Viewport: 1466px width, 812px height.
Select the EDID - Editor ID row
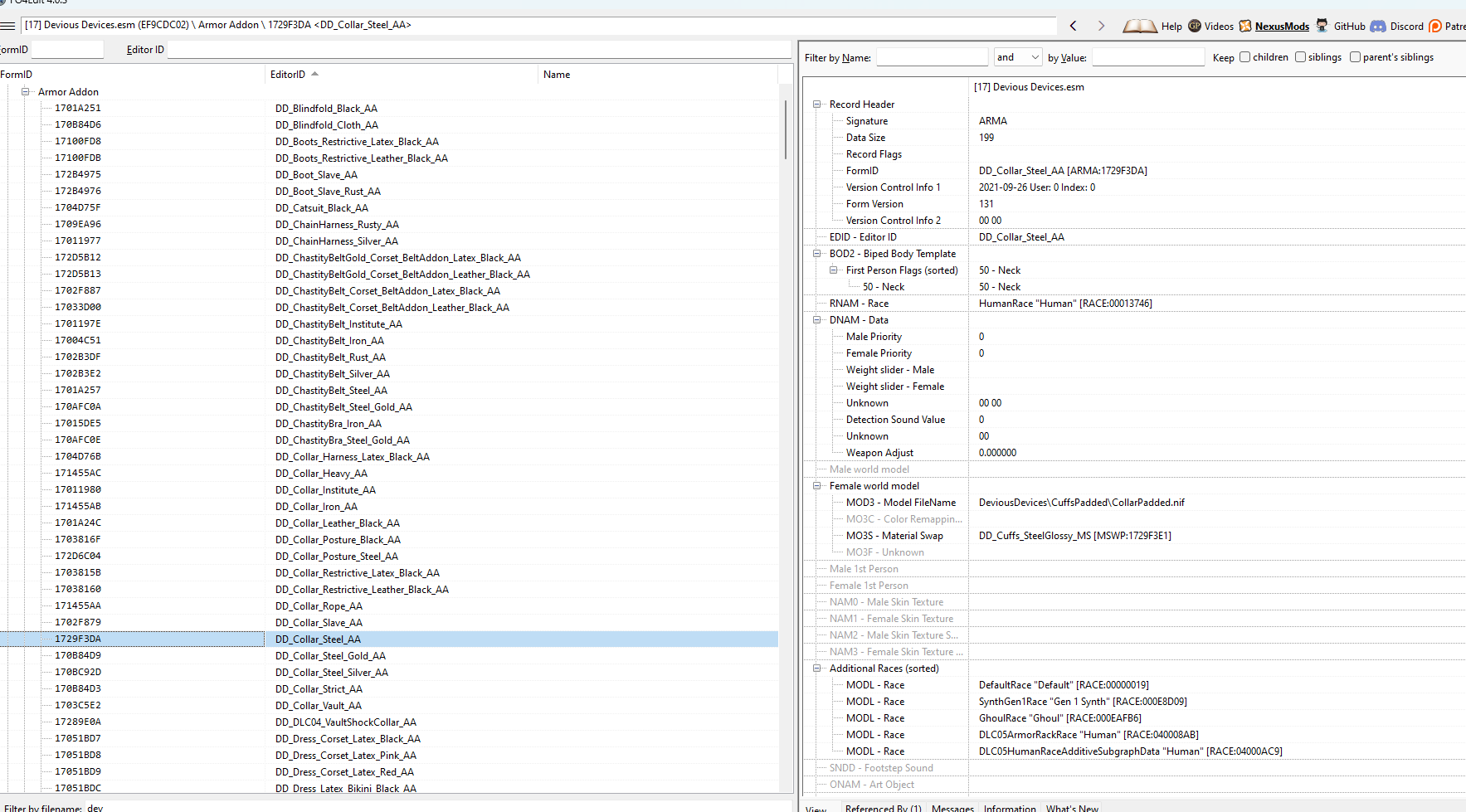pyautogui.click(x=1134, y=237)
